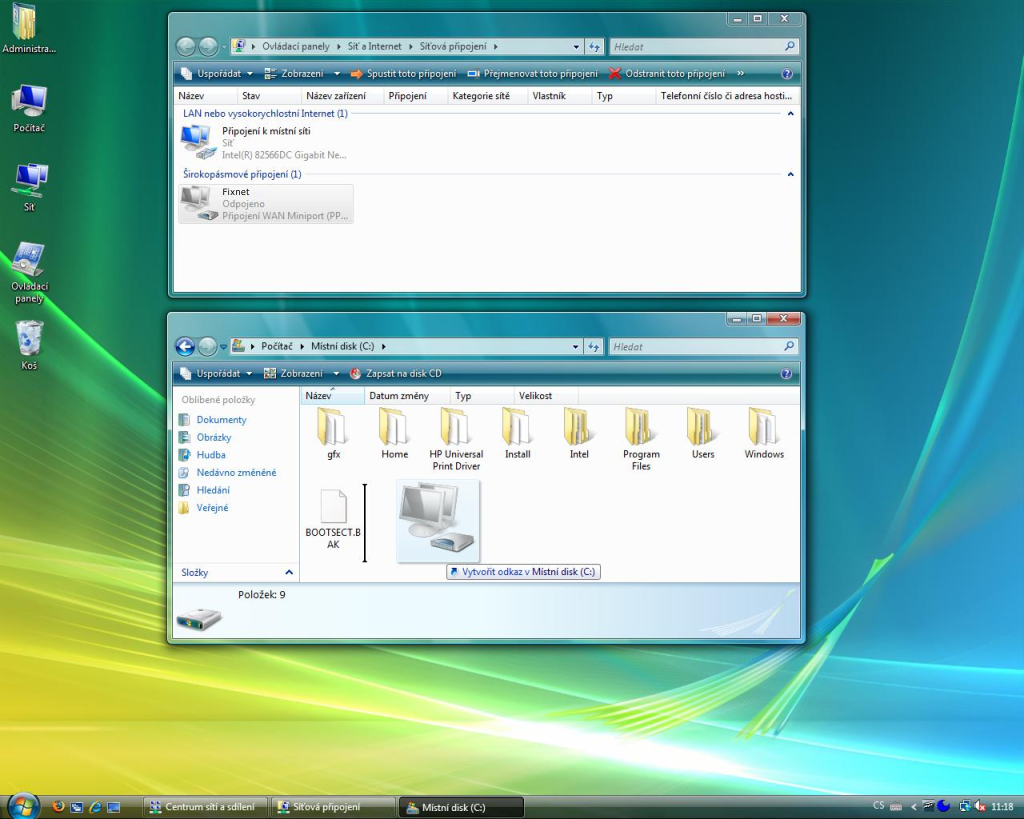The width and height of the screenshot is (1024, 819).
Task: Sort by the Kategorie sítě column
Action: click(x=487, y=96)
